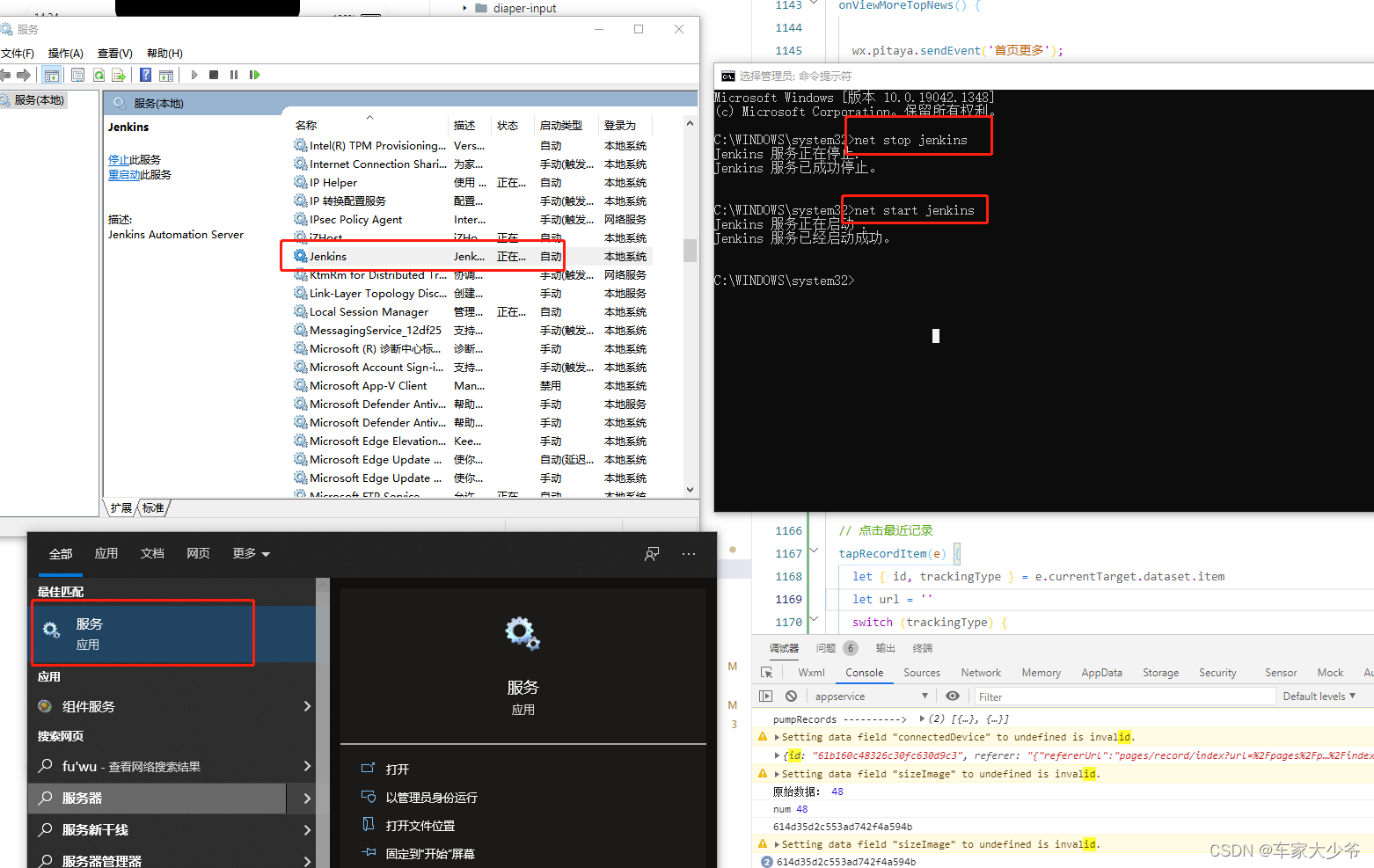Click the clear console icon
This screenshot has height=868, width=1374.
791,697
